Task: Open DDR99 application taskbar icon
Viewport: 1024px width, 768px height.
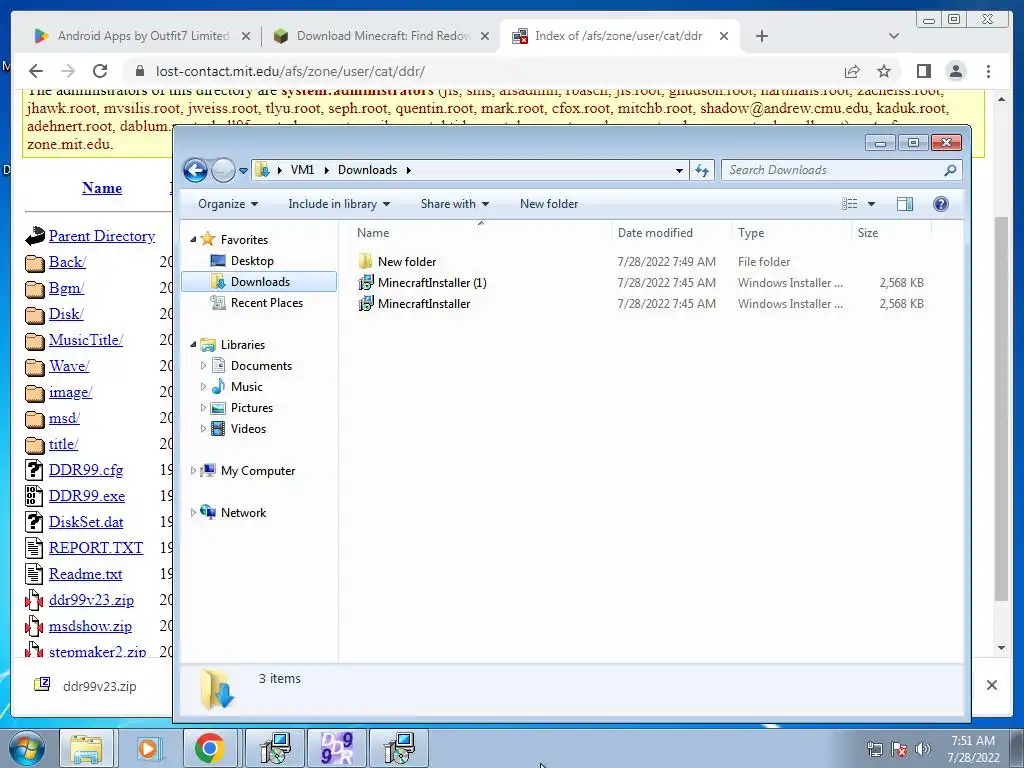Action: [x=336, y=748]
